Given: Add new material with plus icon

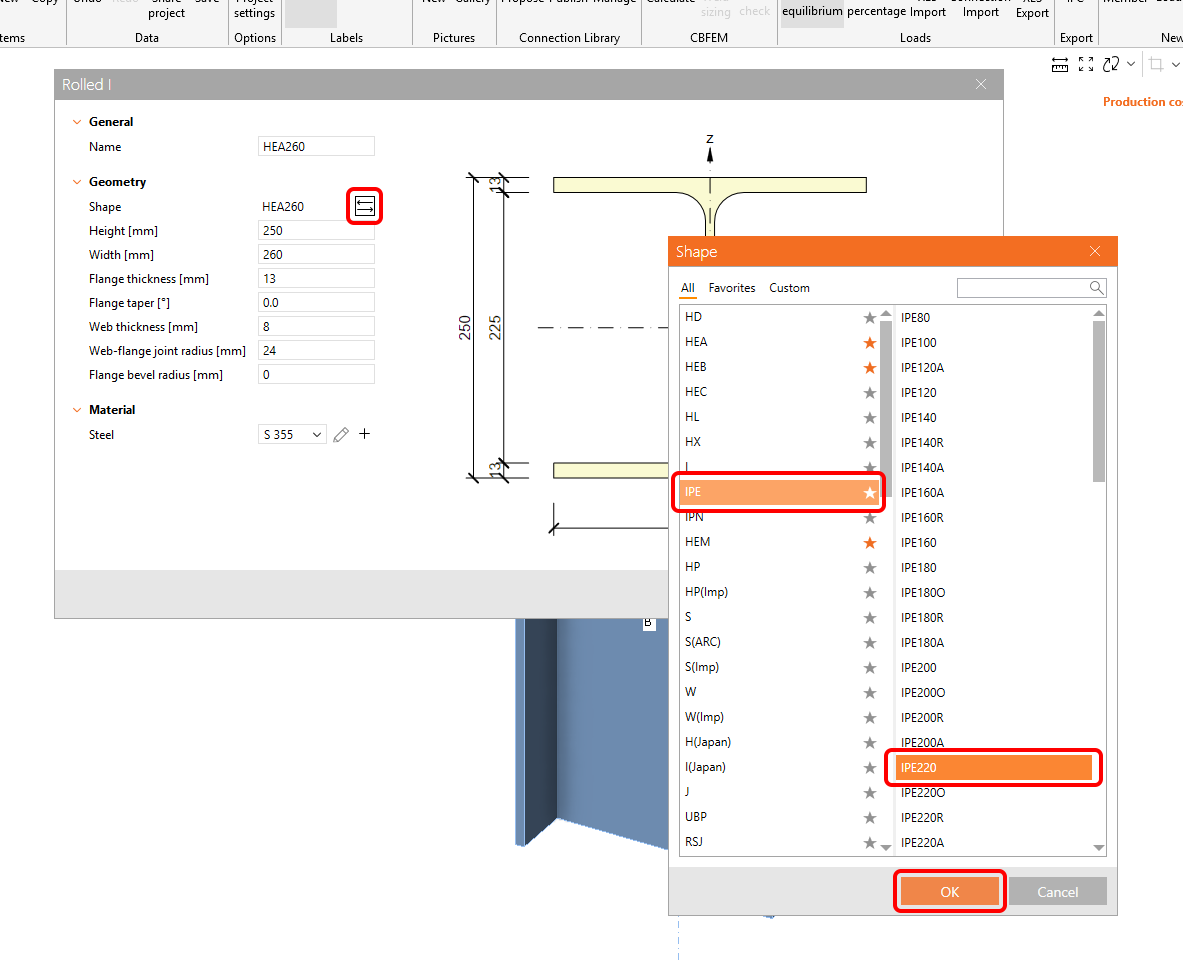Looking at the screenshot, I should [x=365, y=434].
